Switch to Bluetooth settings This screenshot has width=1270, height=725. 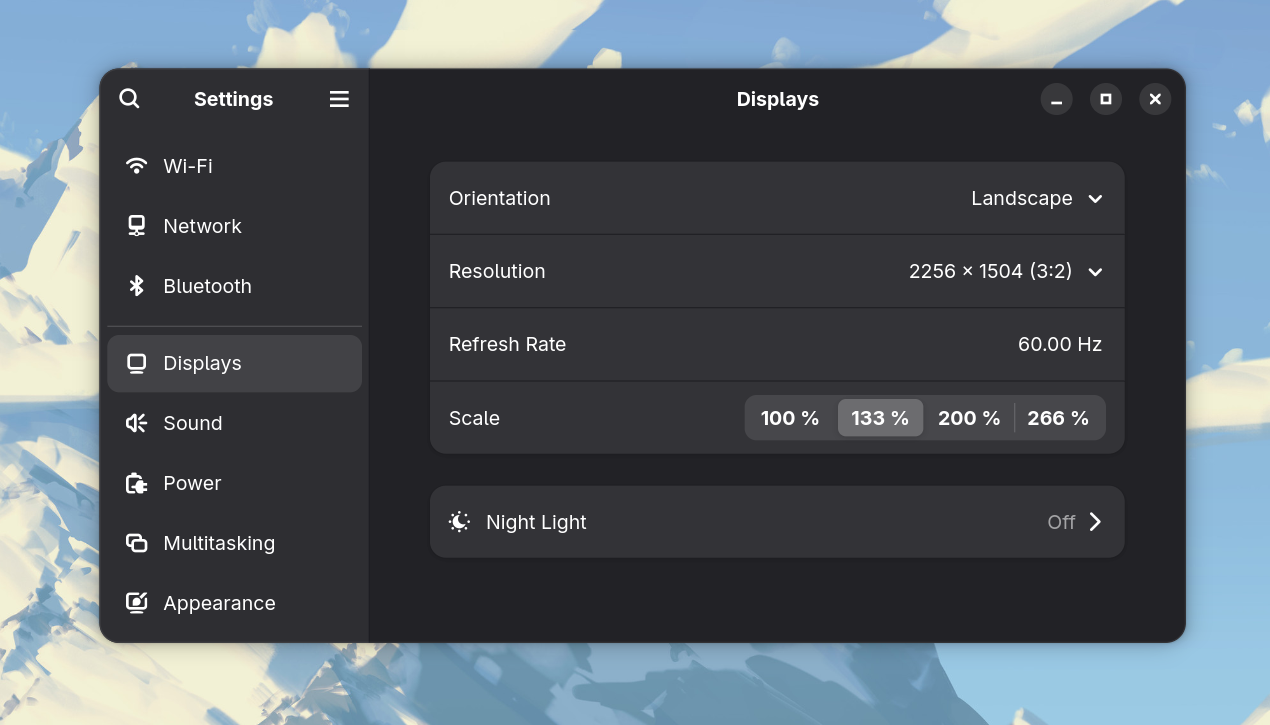pos(235,286)
